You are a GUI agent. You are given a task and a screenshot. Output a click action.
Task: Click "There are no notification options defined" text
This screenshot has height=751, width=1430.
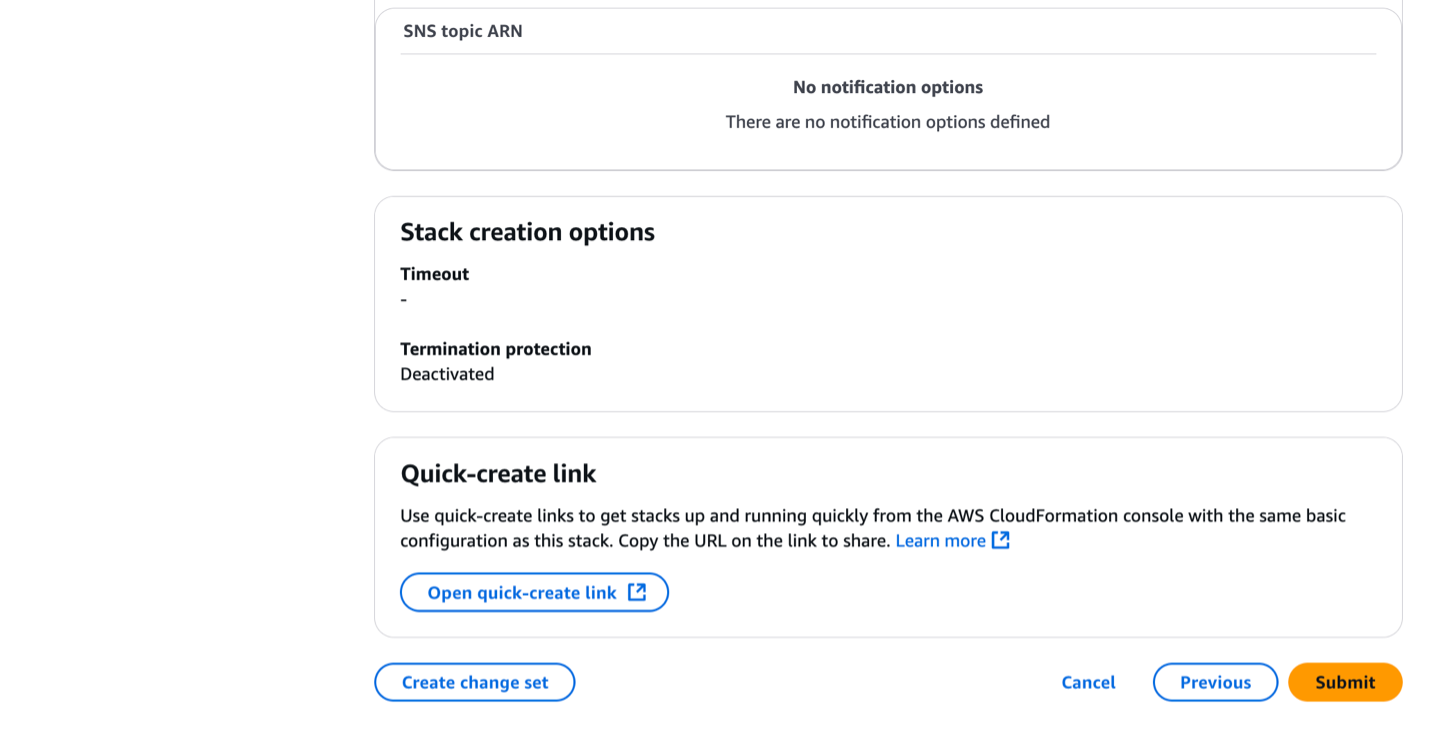pos(887,122)
